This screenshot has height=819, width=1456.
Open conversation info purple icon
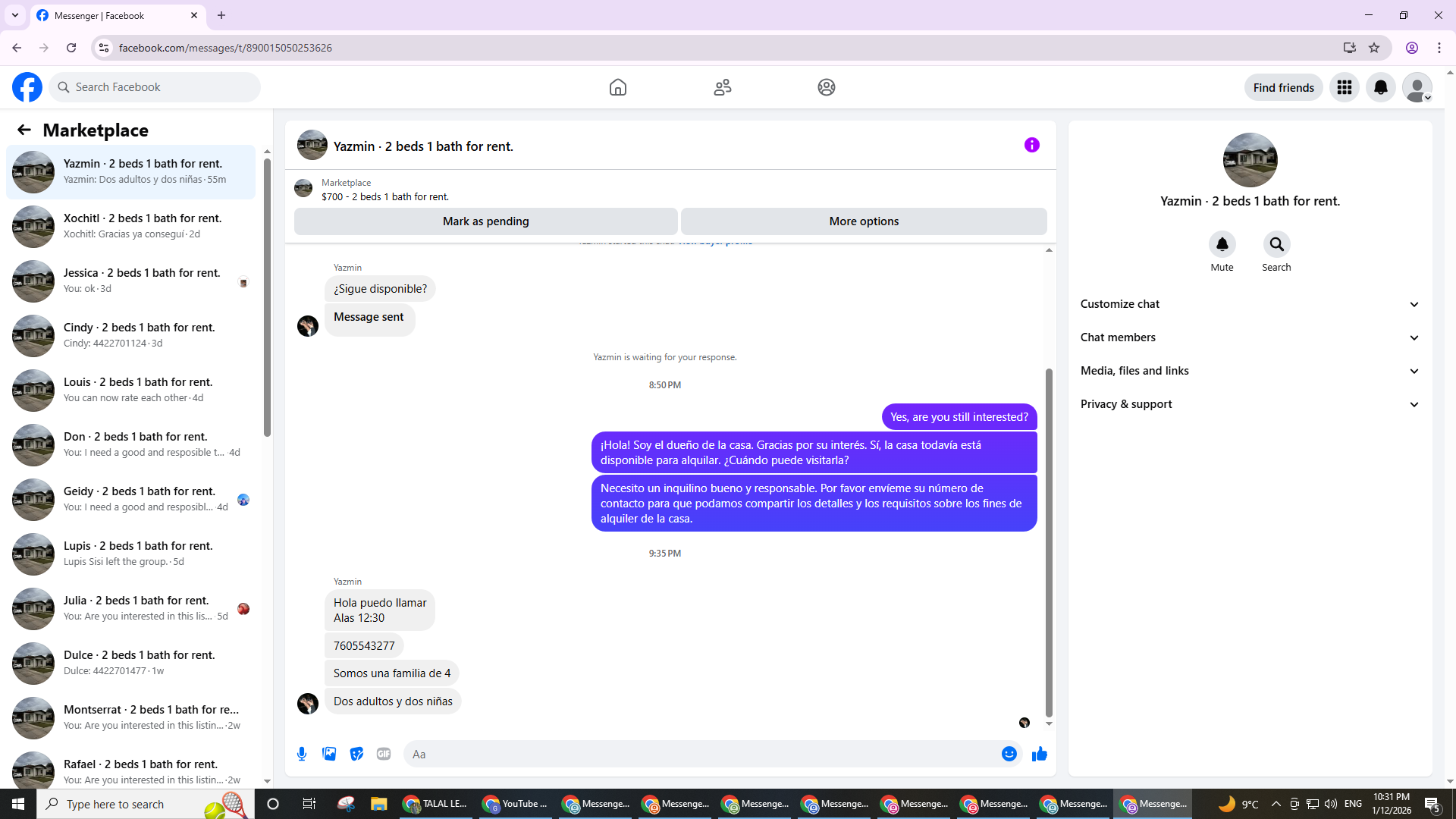tap(1031, 145)
